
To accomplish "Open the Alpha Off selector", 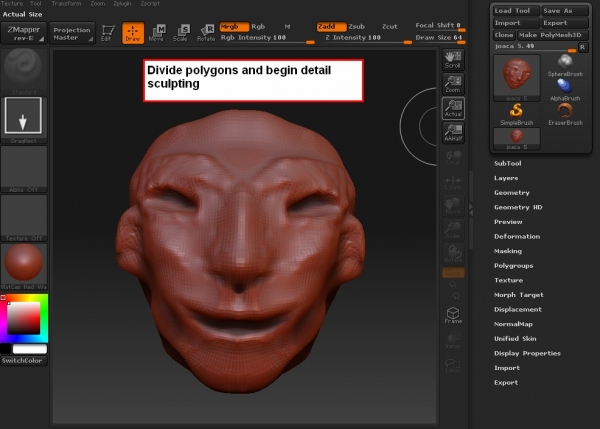I will (24, 169).
